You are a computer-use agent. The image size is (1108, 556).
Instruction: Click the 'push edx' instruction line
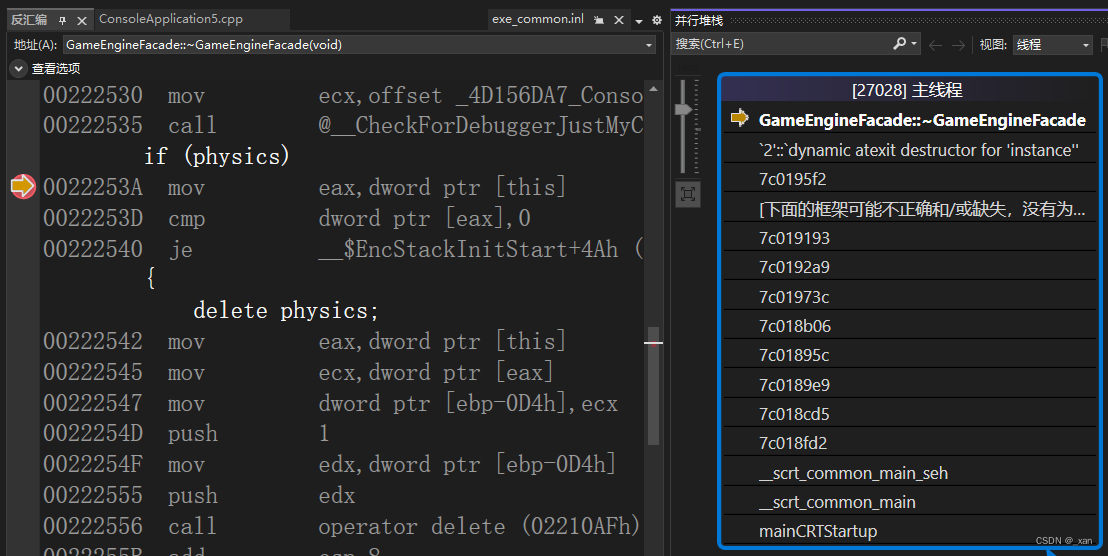click(x=199, y=495)
